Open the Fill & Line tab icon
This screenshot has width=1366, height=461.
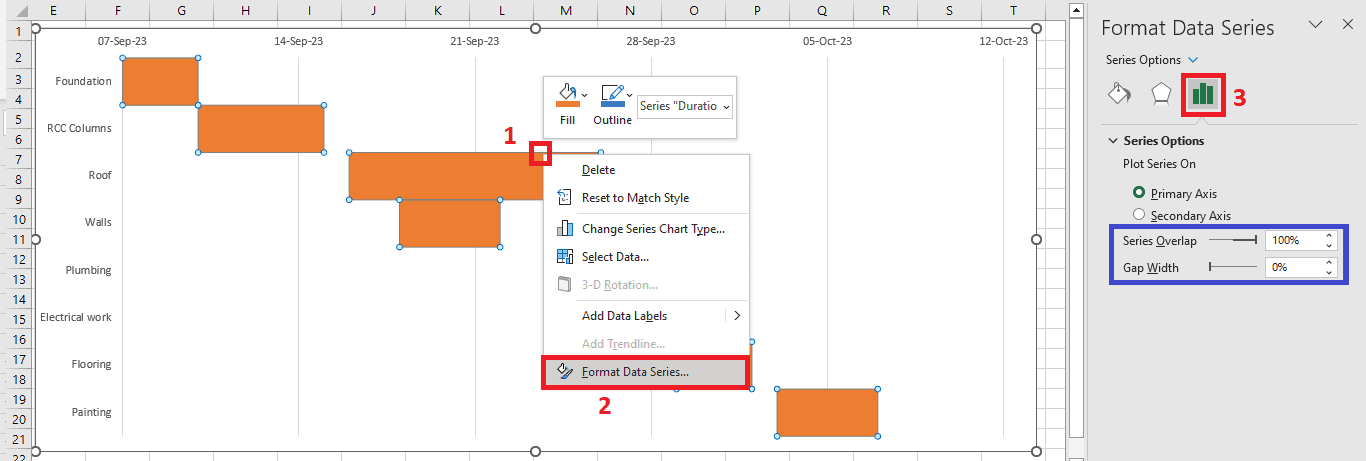tap(1119, 94)
